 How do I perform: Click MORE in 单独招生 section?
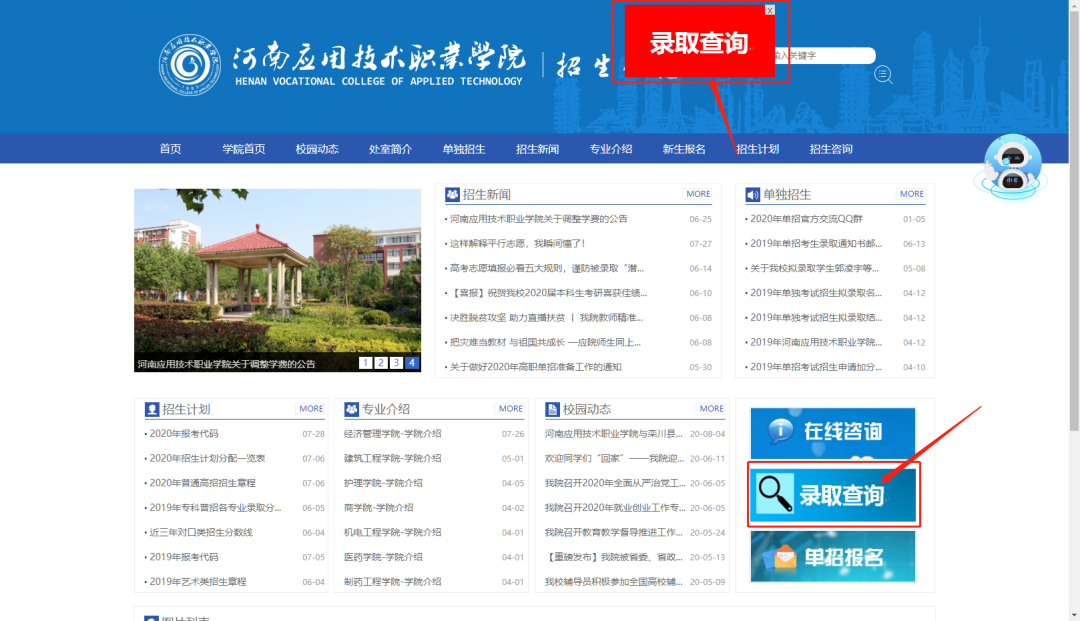(x=912, y=194)
